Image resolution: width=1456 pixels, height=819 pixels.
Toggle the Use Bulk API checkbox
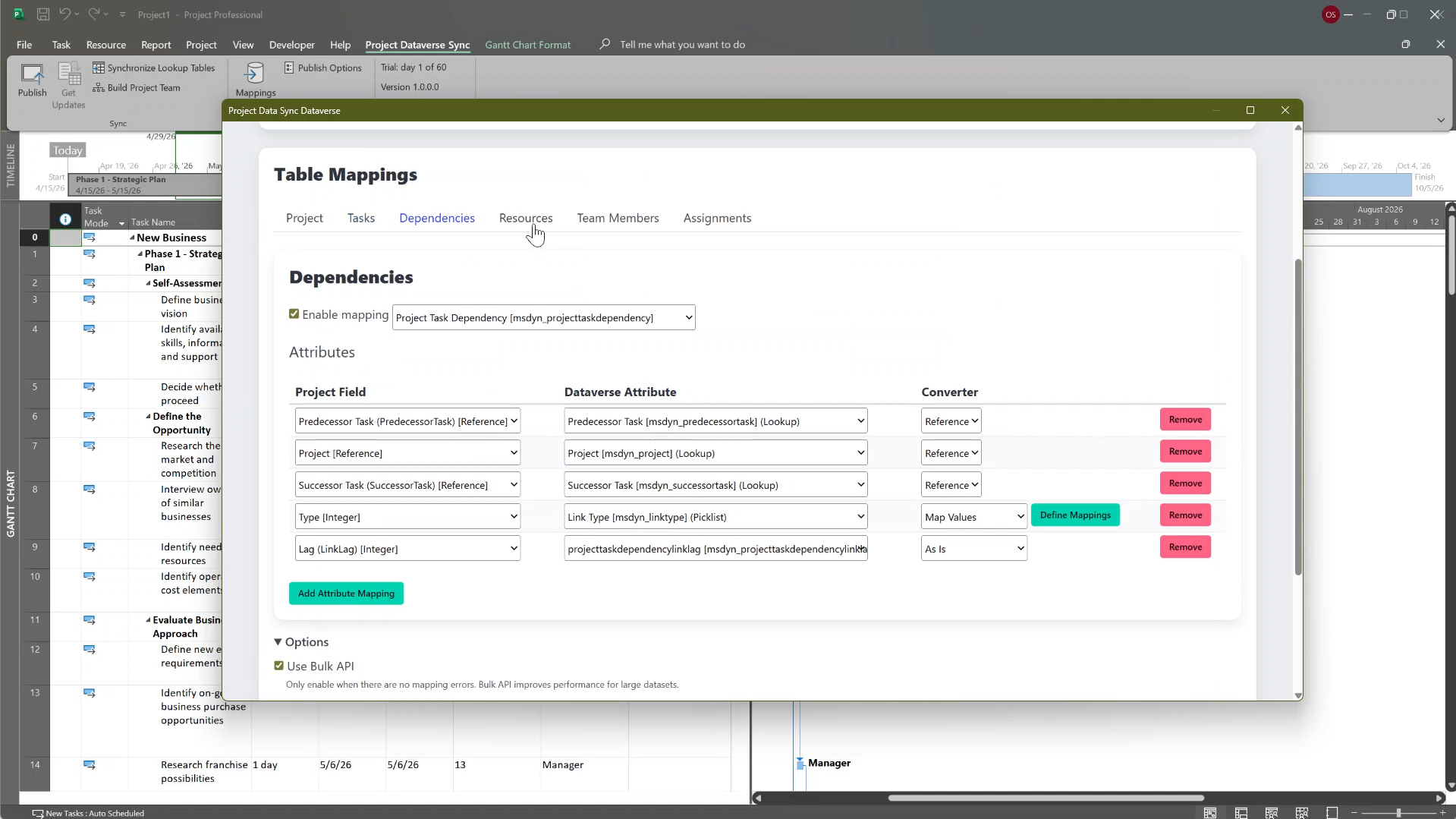coord(278,666)
